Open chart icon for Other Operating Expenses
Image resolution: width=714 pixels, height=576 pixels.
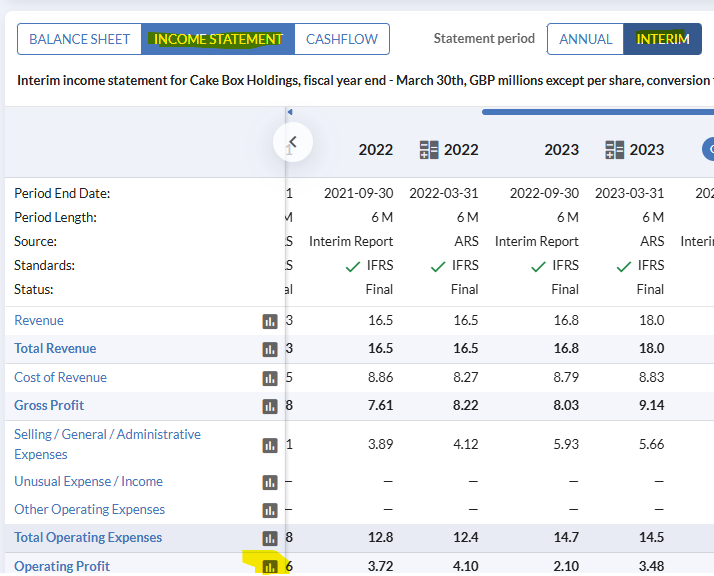click(270, 510)
